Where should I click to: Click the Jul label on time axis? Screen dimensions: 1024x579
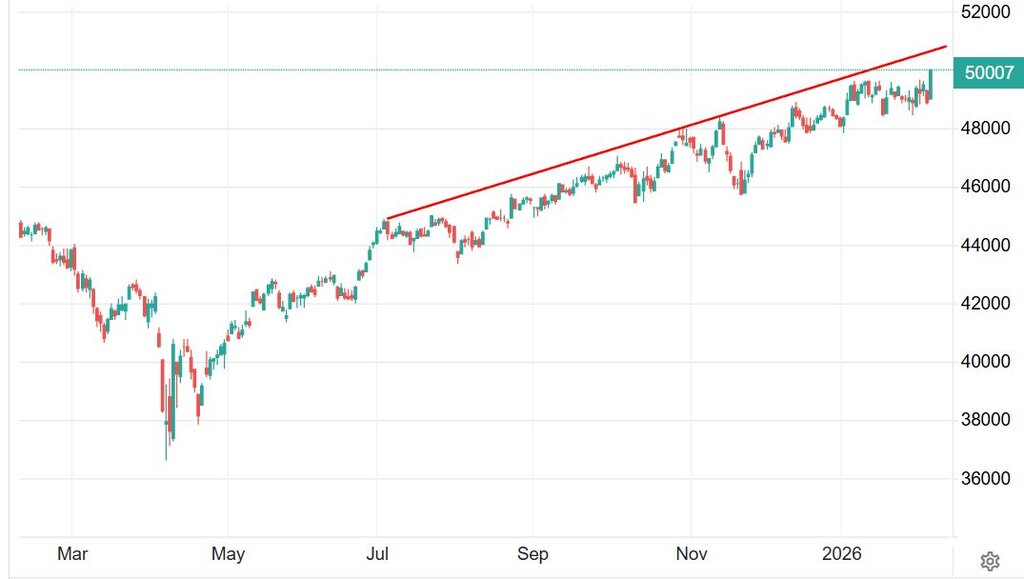[378, 553]
